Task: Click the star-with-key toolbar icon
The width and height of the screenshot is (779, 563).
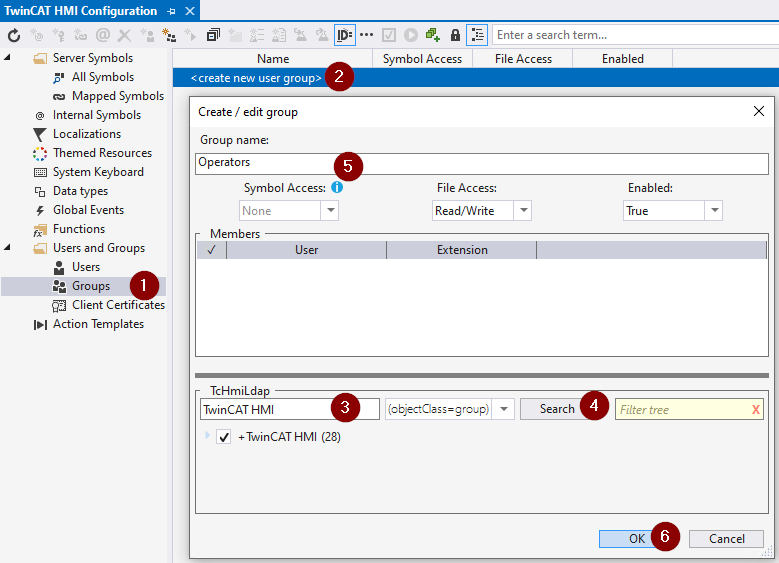Action: pyautogui.click(x=59, y=35)
